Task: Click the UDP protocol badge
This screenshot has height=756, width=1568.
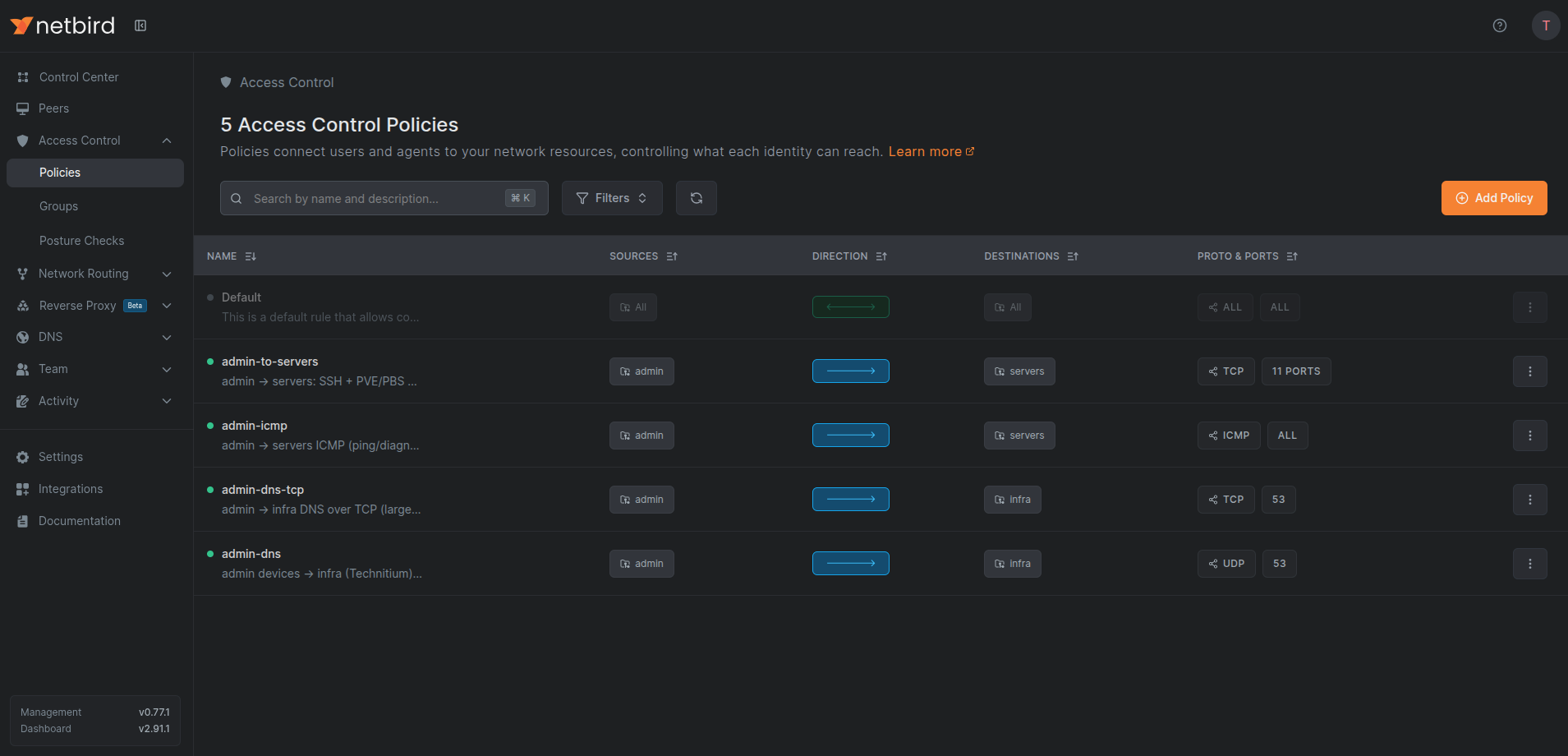Action: (1226, 564)
